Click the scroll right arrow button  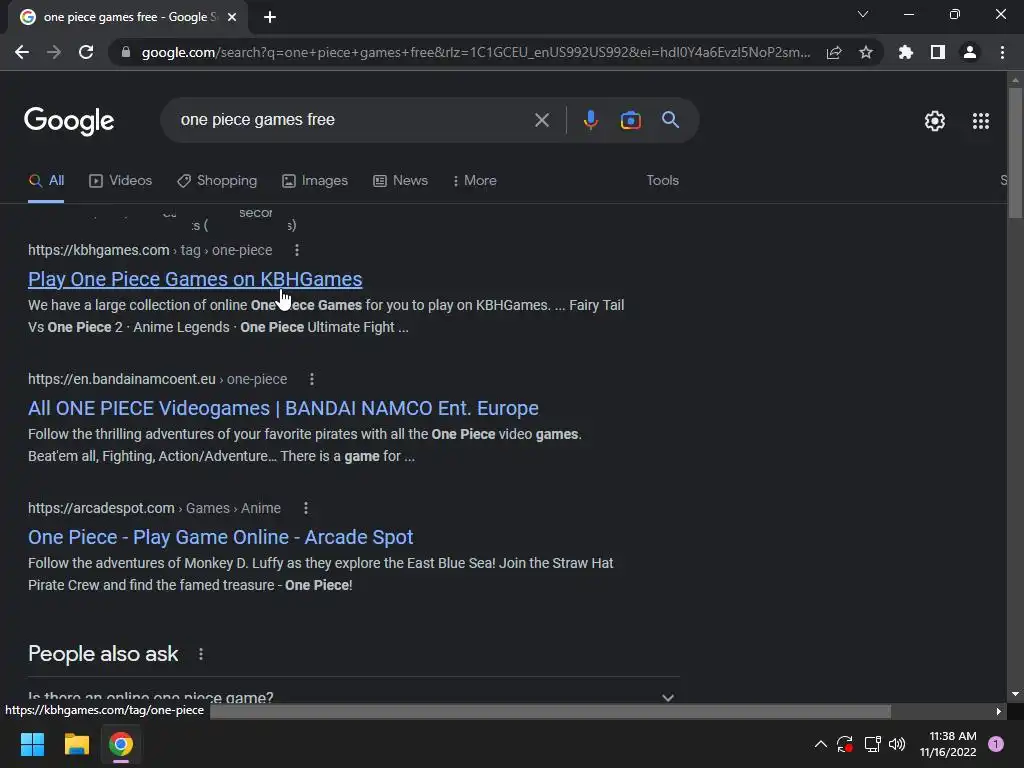pyautogui.click(x=998, y=711)
